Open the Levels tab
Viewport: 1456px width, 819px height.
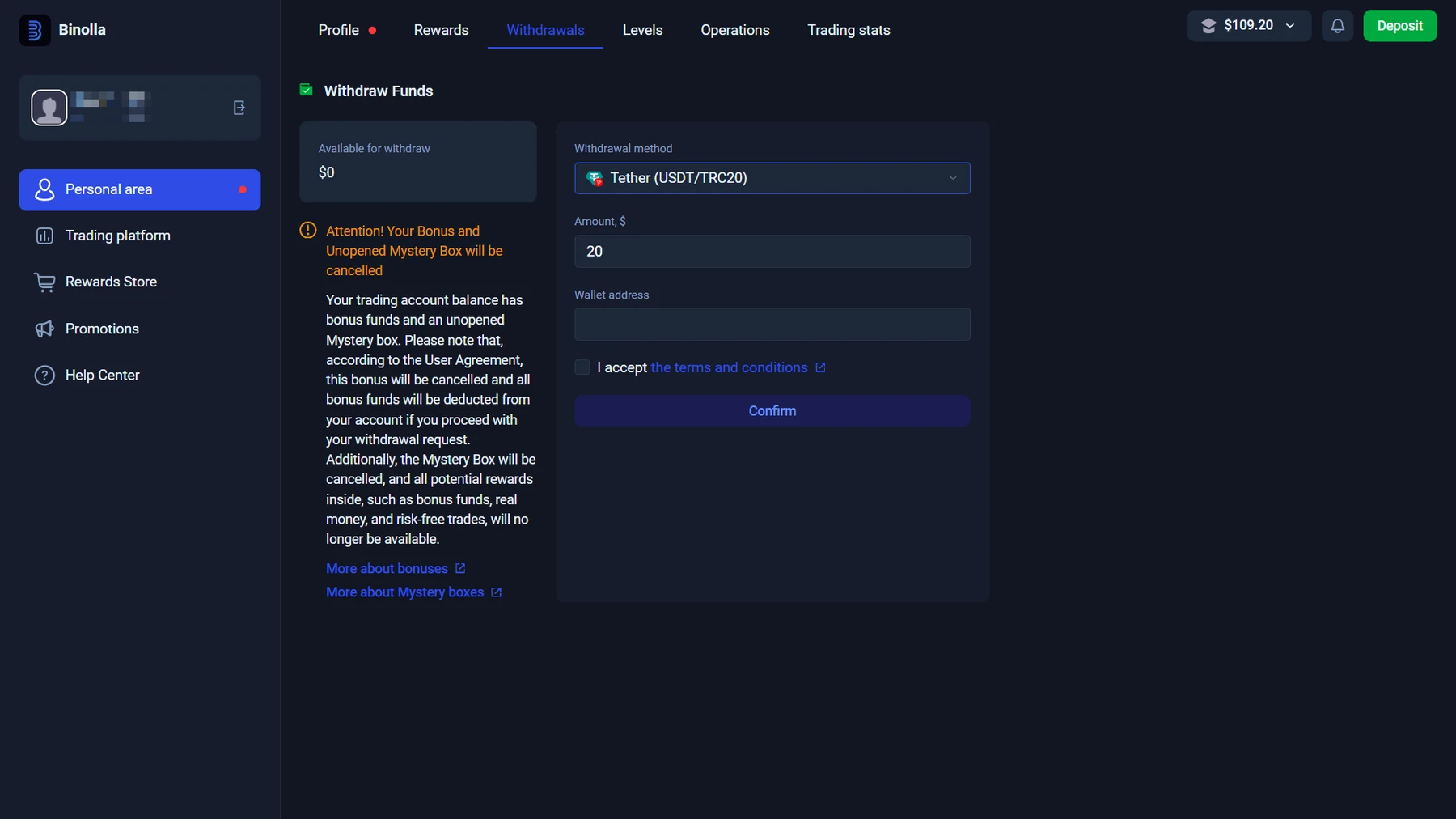click(642, 30)
